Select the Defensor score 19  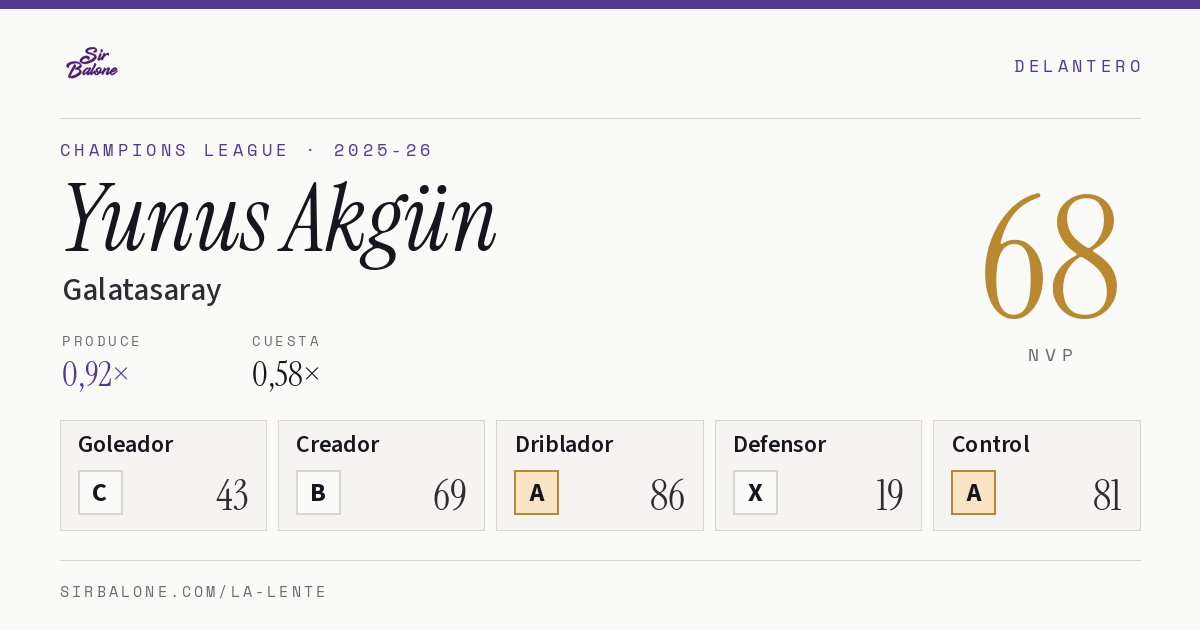889,494
